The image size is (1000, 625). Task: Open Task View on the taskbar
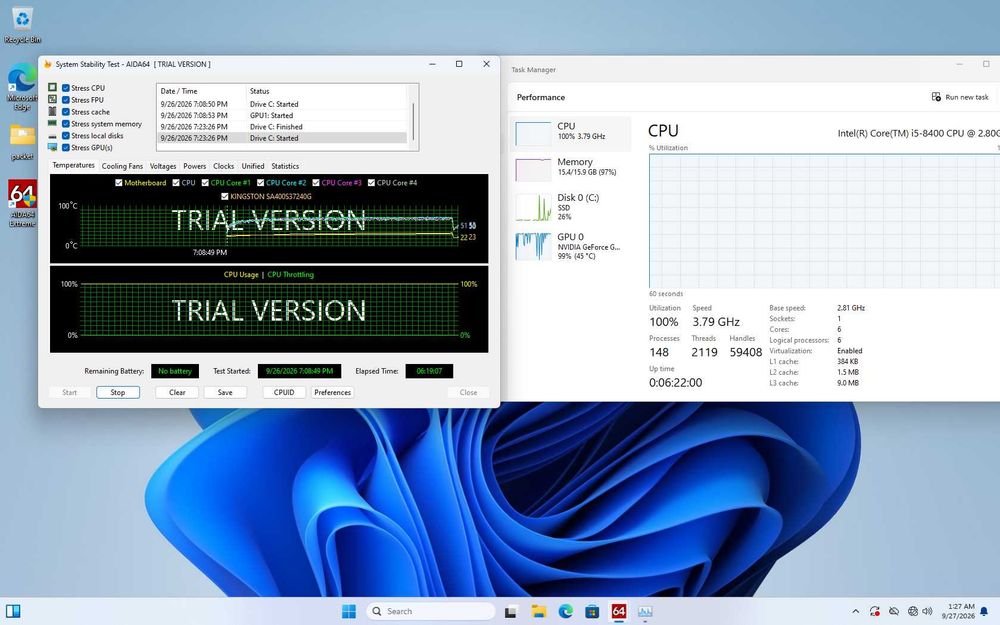[x=511, y=612]
